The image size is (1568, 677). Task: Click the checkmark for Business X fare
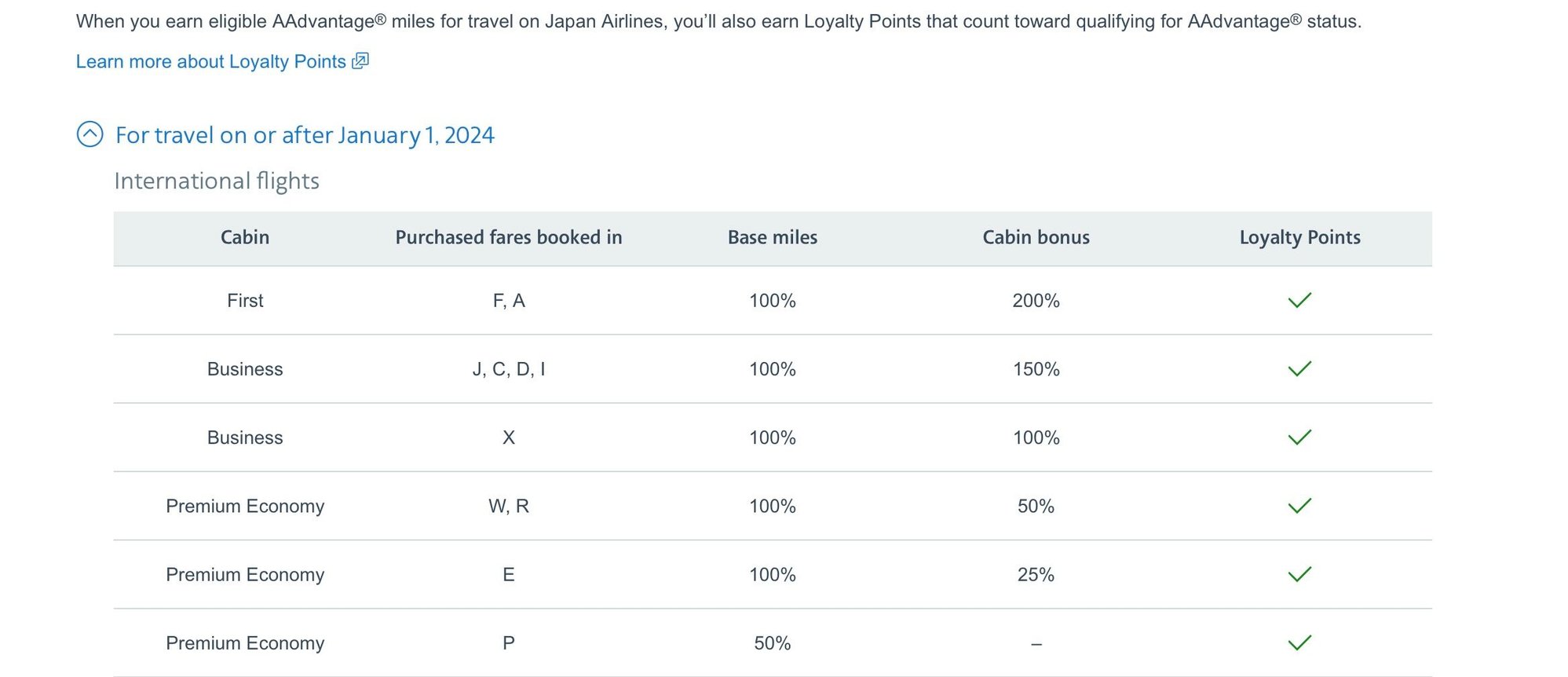tap(1299, 437)
